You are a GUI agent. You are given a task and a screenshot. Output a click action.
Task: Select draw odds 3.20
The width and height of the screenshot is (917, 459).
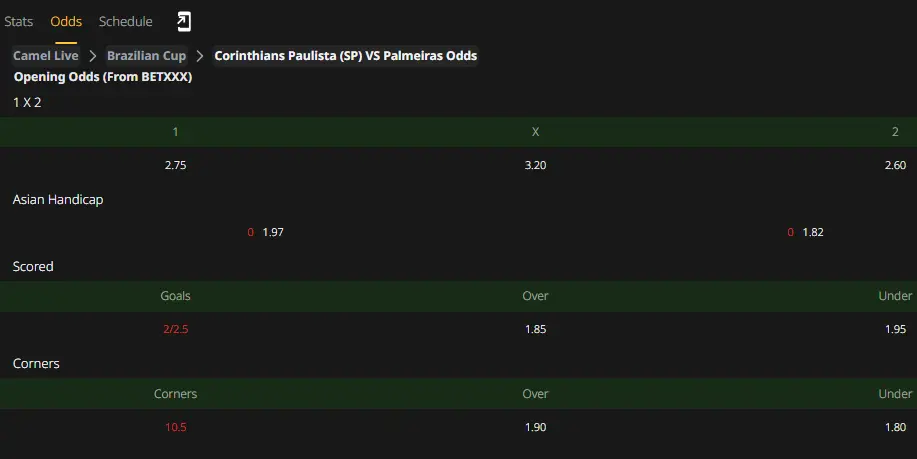pos(535,165)
